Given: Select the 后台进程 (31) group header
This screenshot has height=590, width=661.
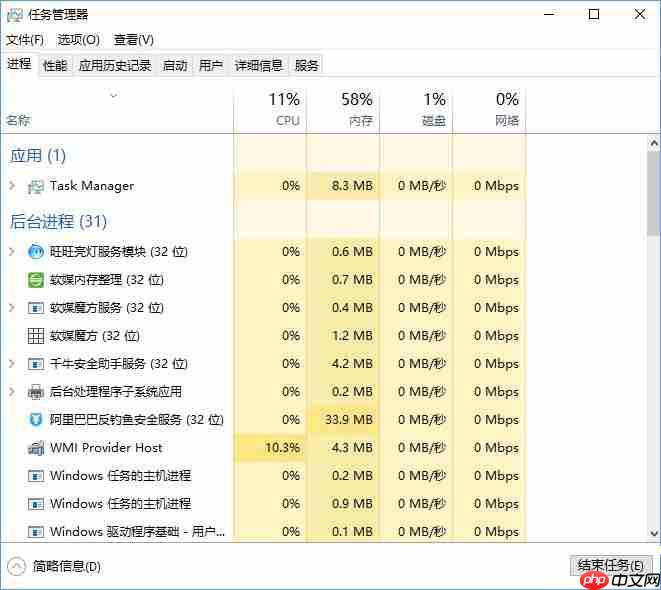Looking at the screenshot, I should tap(59, 222).
